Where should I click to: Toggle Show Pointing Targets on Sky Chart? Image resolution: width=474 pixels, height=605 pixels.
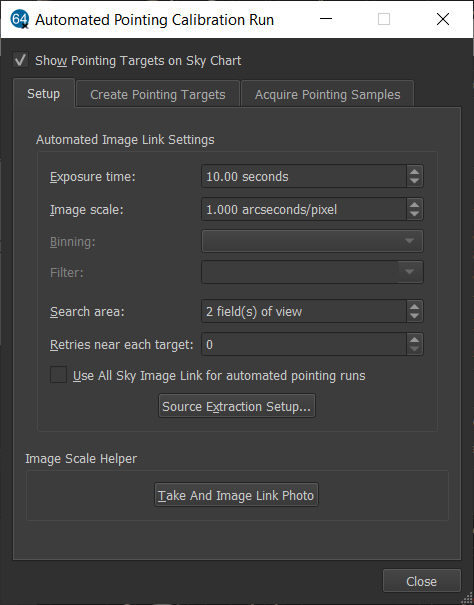pos(20,60)
